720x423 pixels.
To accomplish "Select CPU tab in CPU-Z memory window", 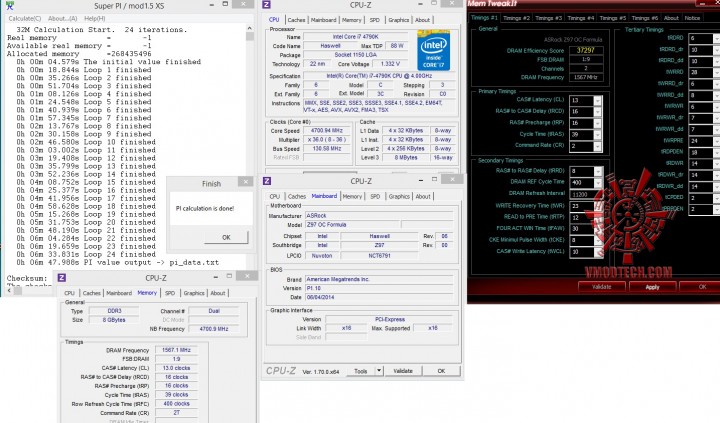I will pos(69,293).
